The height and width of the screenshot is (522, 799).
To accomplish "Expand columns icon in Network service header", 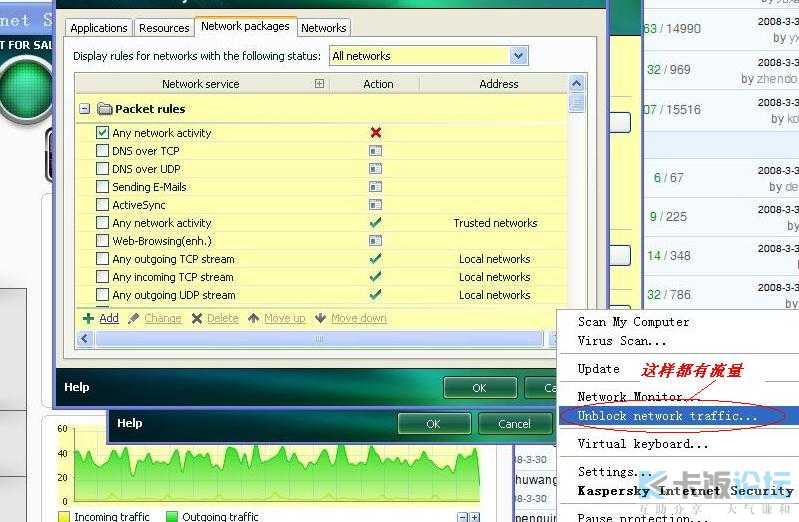I will tap(319, 84).
